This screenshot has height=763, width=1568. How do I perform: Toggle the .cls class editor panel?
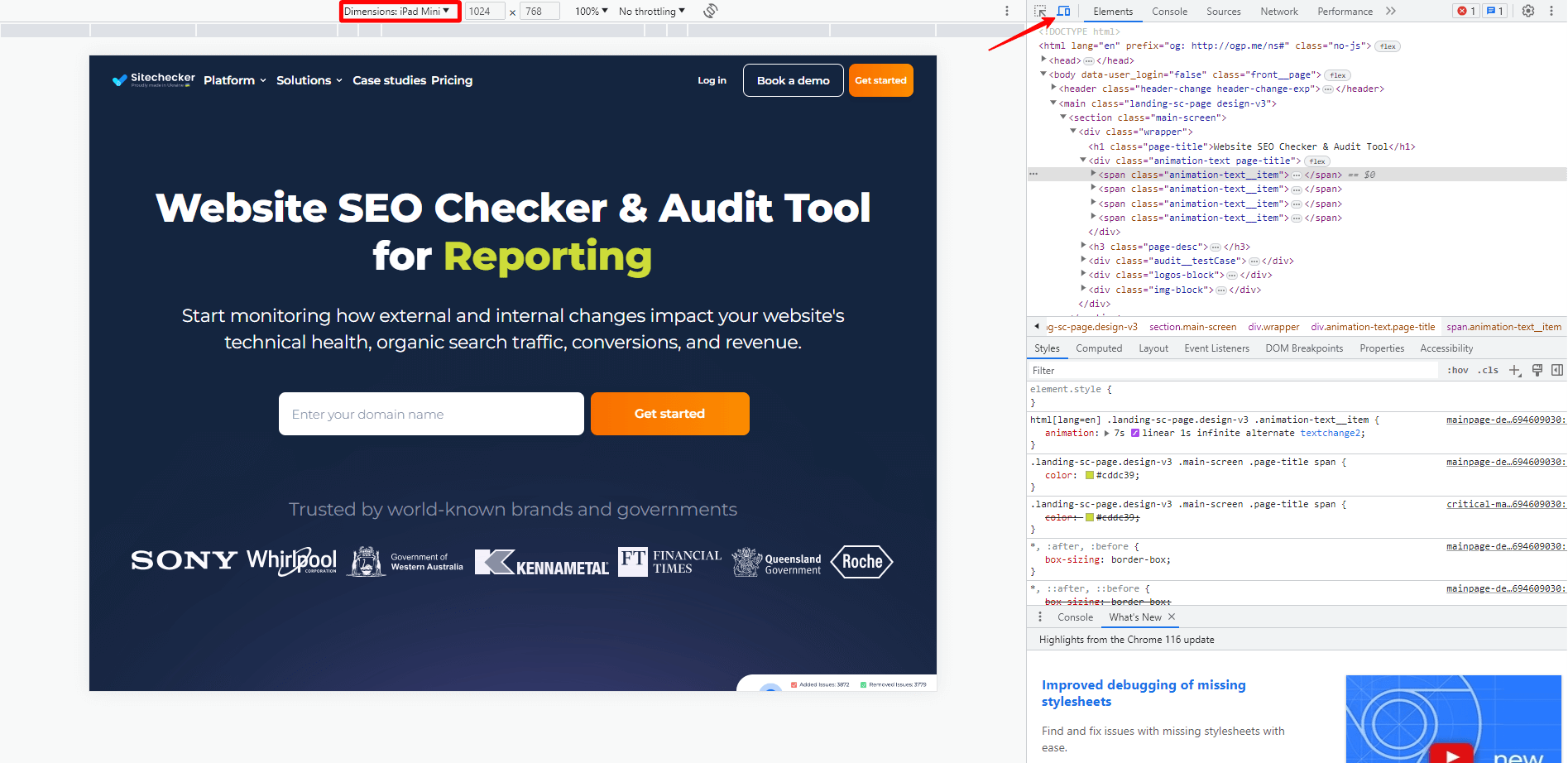click(x=1489, y=370)
